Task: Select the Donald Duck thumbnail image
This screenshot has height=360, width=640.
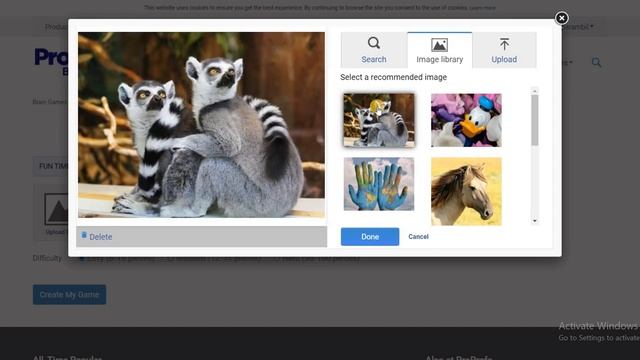Action: (x=466, y=120)
